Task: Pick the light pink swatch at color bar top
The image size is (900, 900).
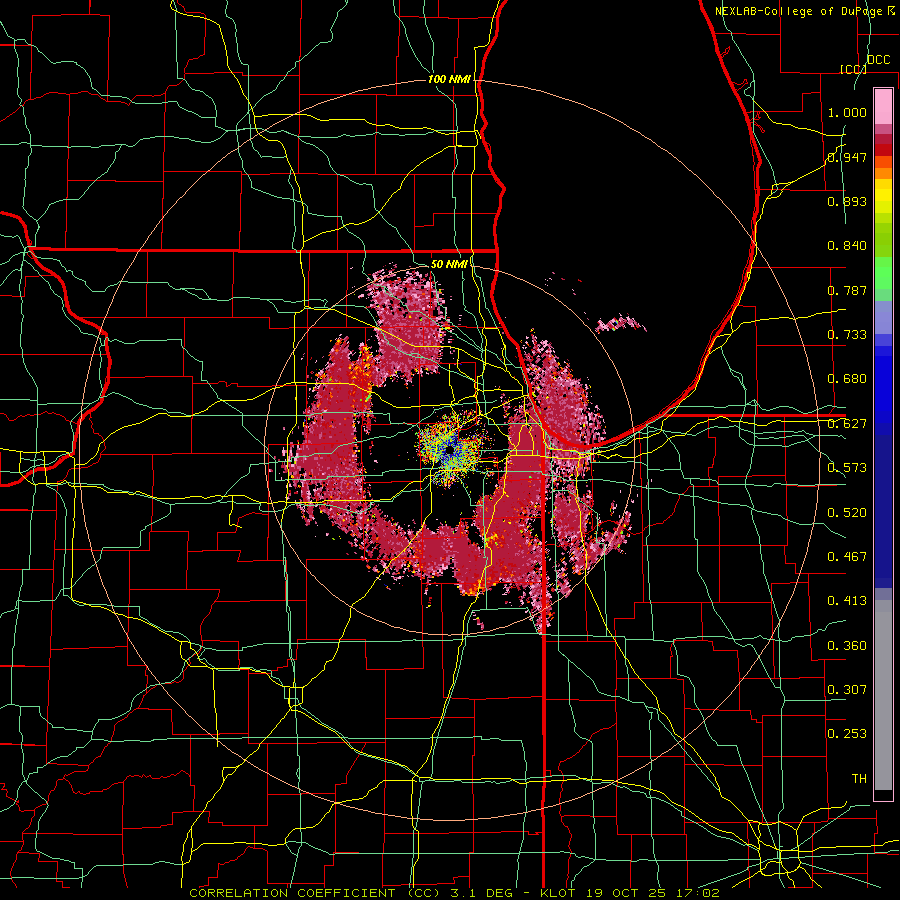Action: pyautogui.click(x=883, y=106)
